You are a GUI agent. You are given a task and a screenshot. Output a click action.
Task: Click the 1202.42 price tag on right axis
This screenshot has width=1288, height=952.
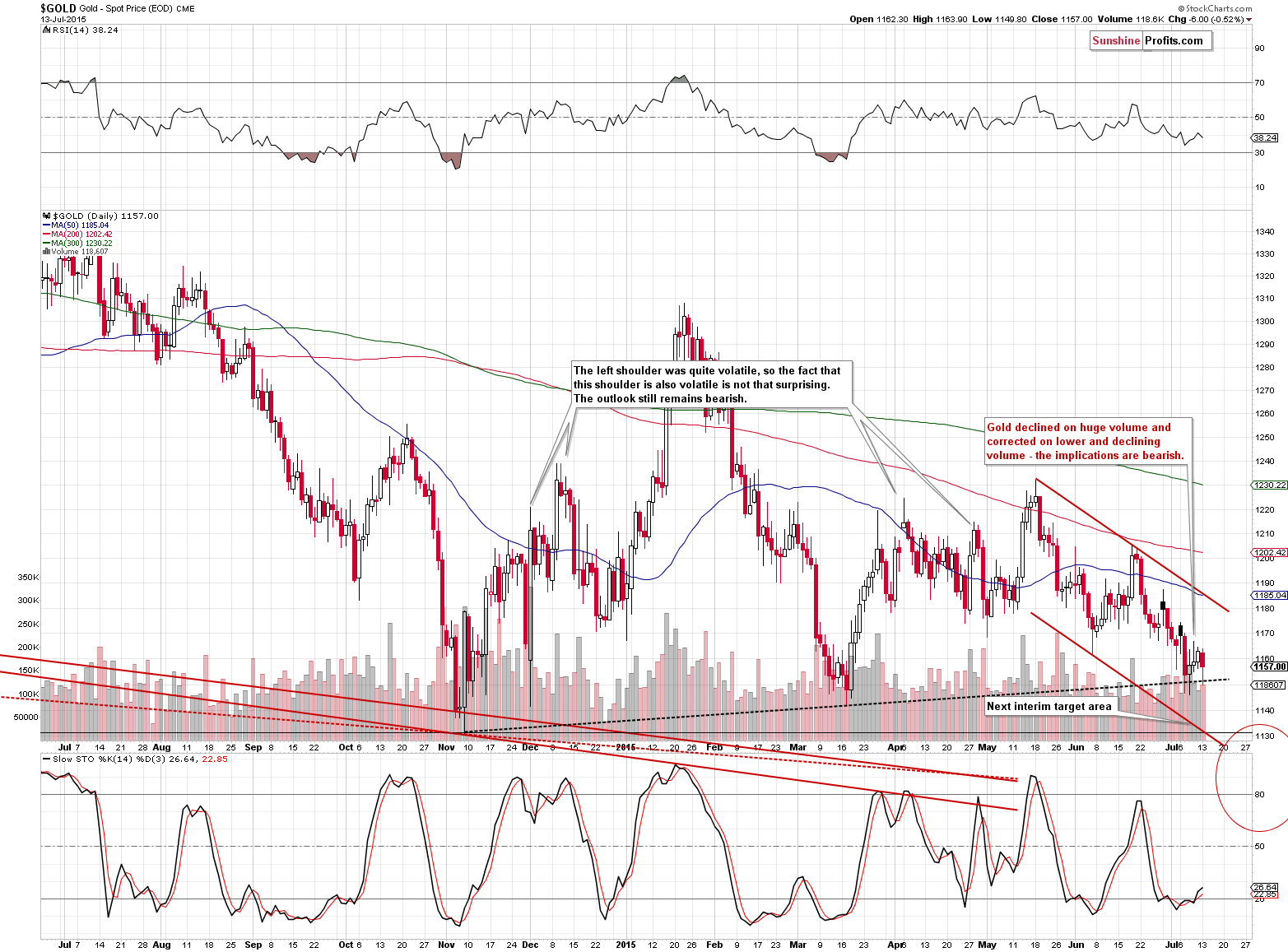tap(1270, 553)
